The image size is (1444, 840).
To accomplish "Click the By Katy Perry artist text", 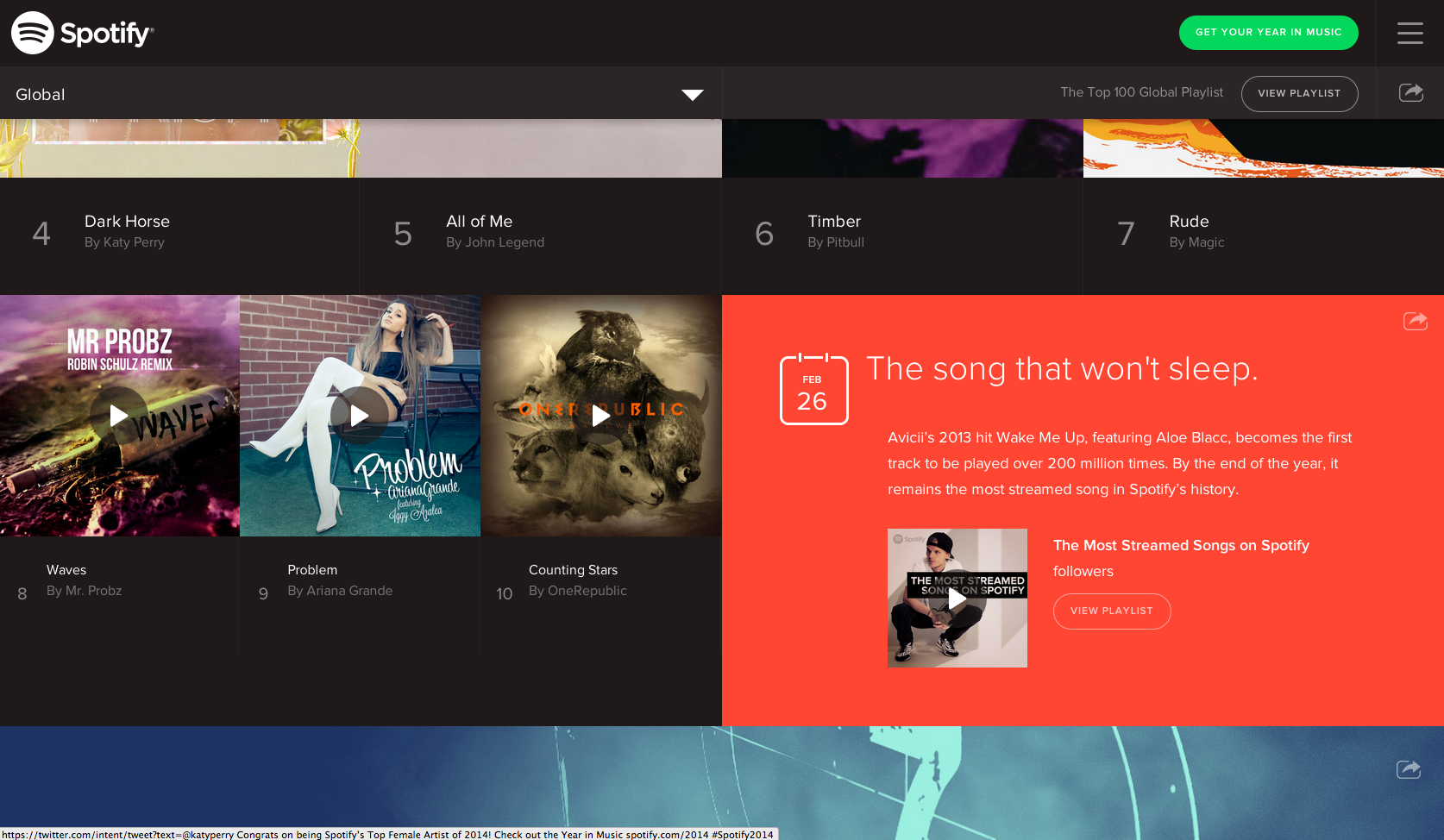I will (x=124, y=242).
